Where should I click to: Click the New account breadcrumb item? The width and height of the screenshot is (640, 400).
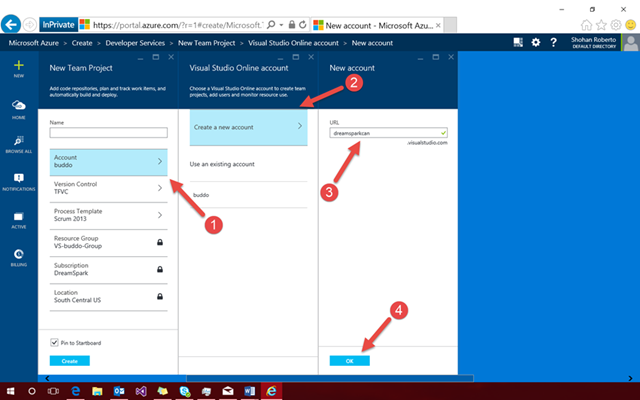pyautogui.click(x=372, y=43)
